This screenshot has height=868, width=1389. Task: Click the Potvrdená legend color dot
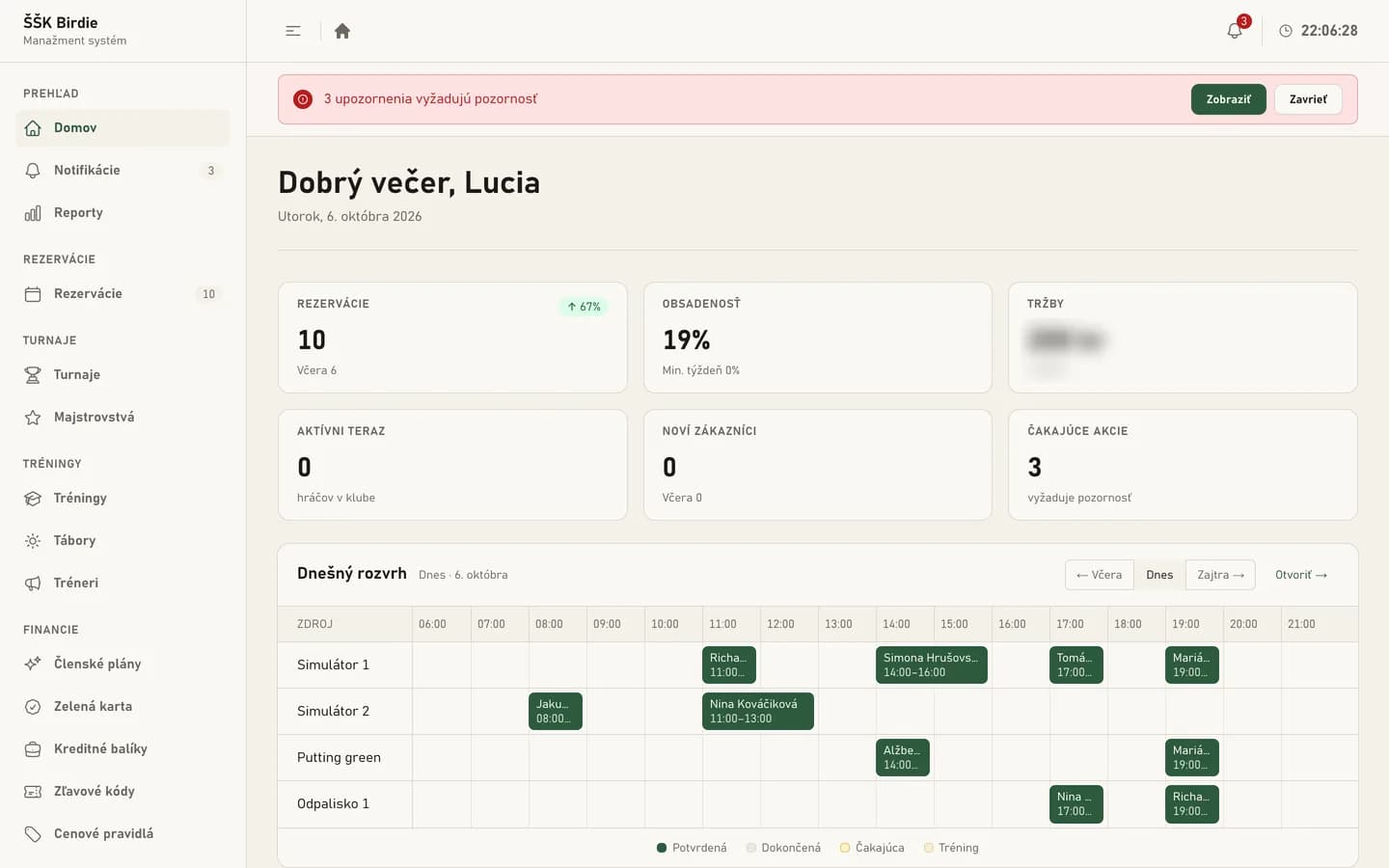coord(662,848)
